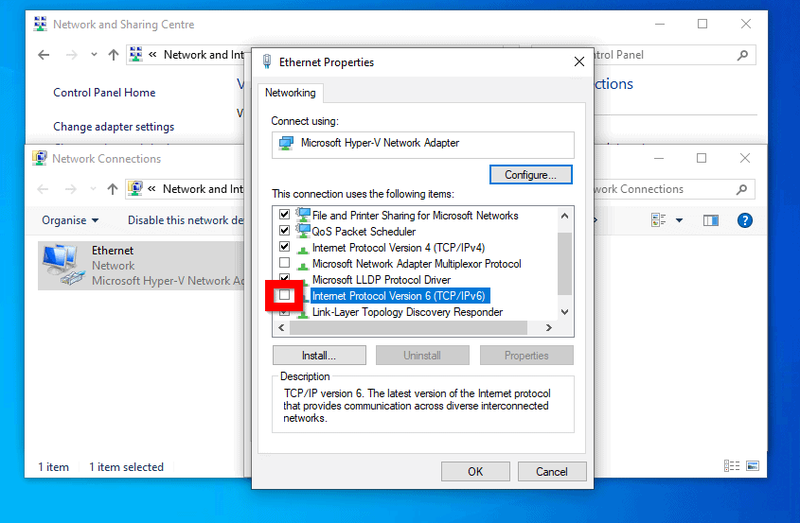The image size is (800, 523).
Task: Close the Ethernet Properties dialog
Action: point(579,62)
